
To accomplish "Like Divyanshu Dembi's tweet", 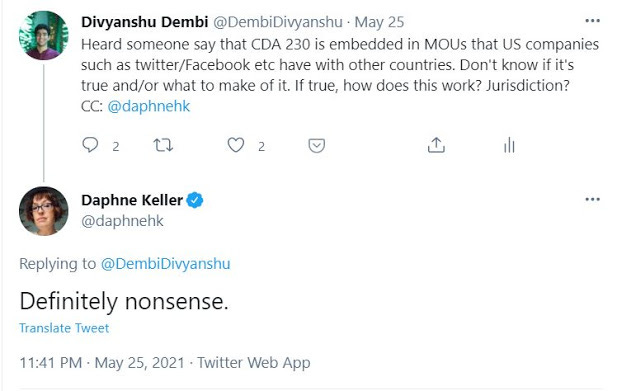I will point(236,145).
